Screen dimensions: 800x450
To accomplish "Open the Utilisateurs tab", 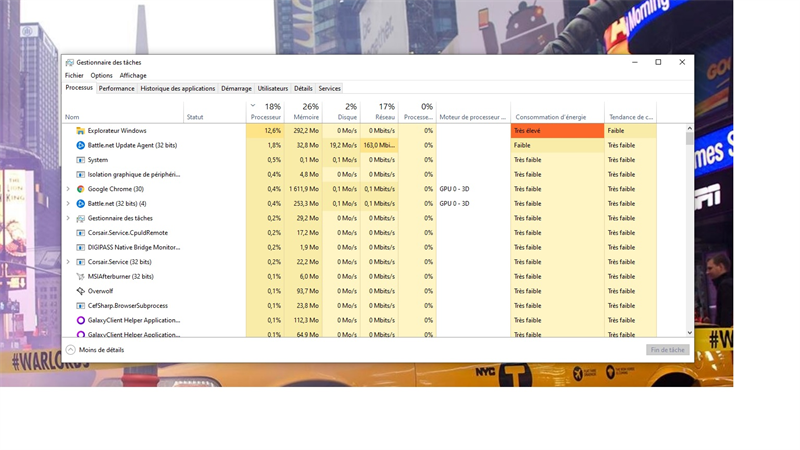I will pyautogui.click(x=272, y=88).
